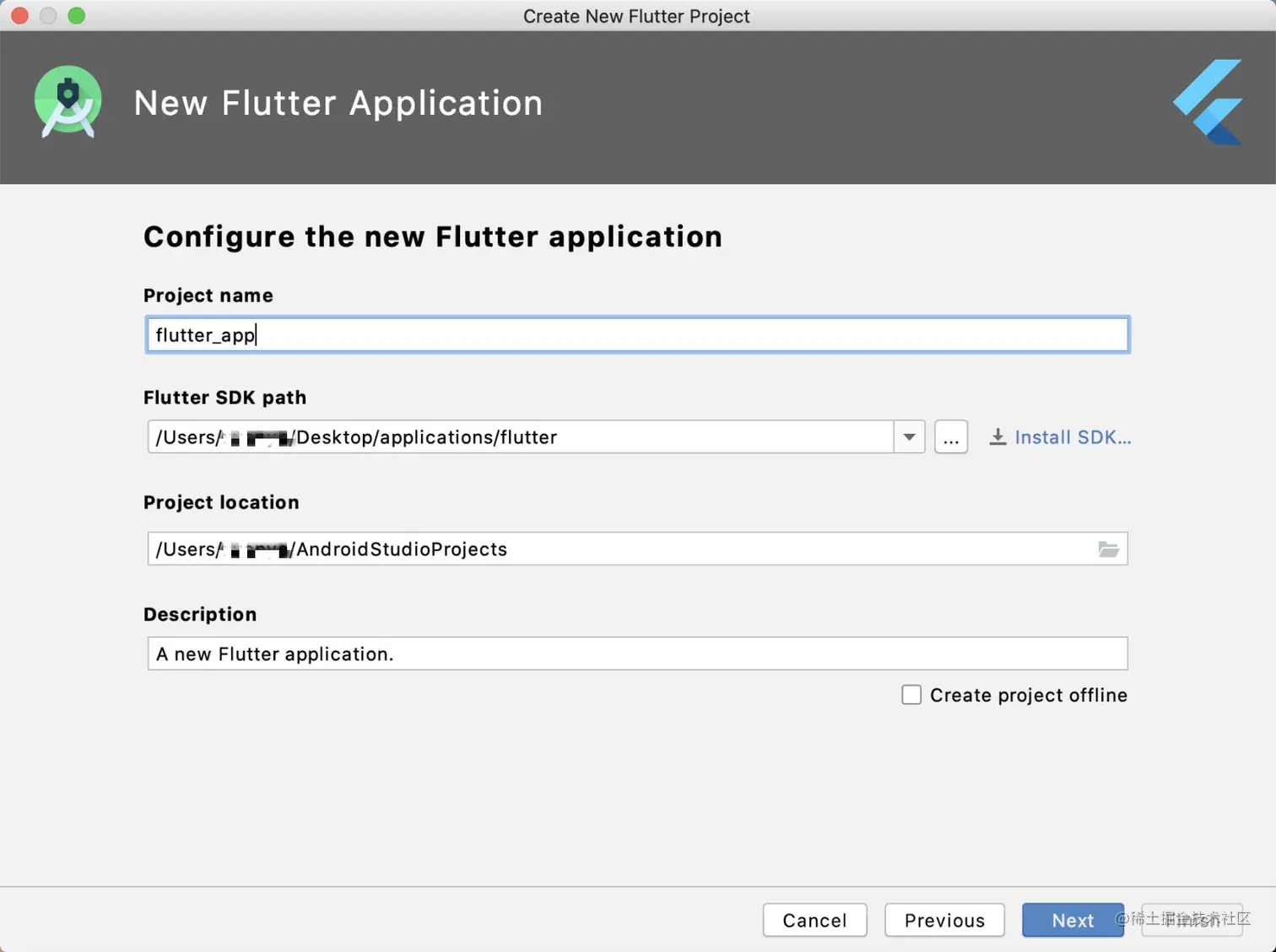Screen dimensions: 1276x952
Task: Click the Project location input field
Action: click(x=637, y=549)
